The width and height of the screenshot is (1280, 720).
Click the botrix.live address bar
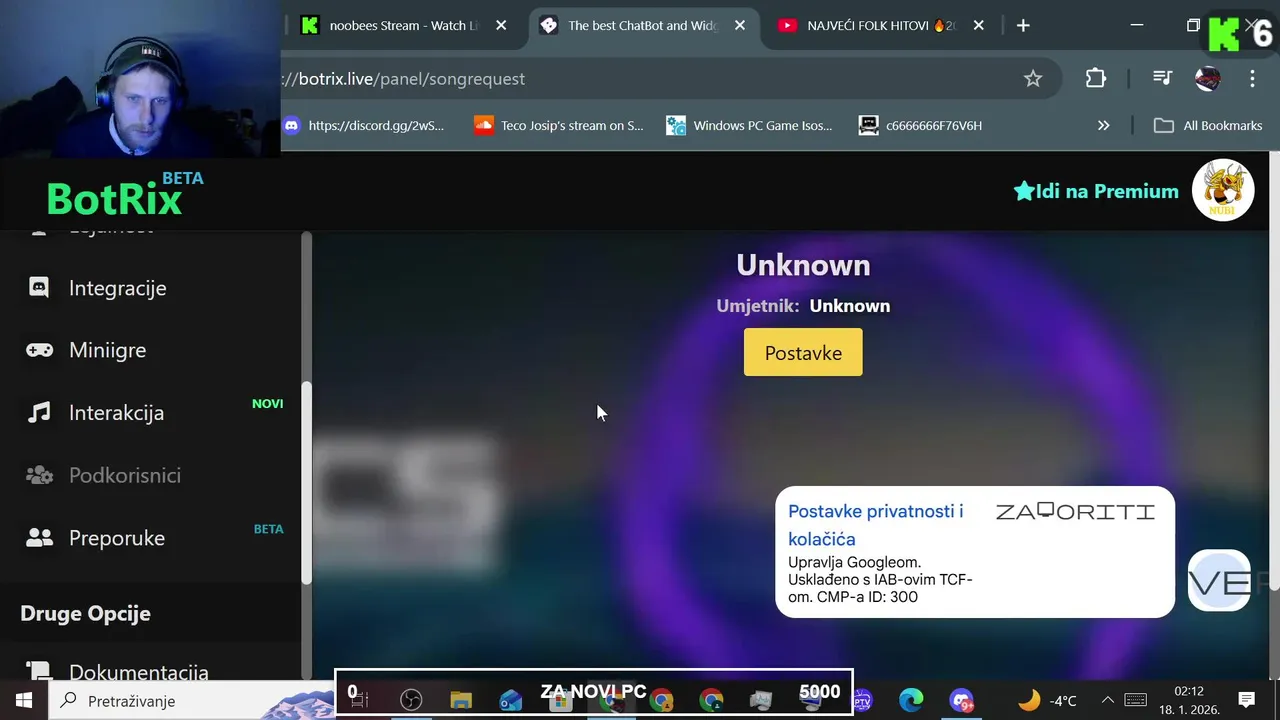pyautogui.click(x=640, y=78)
